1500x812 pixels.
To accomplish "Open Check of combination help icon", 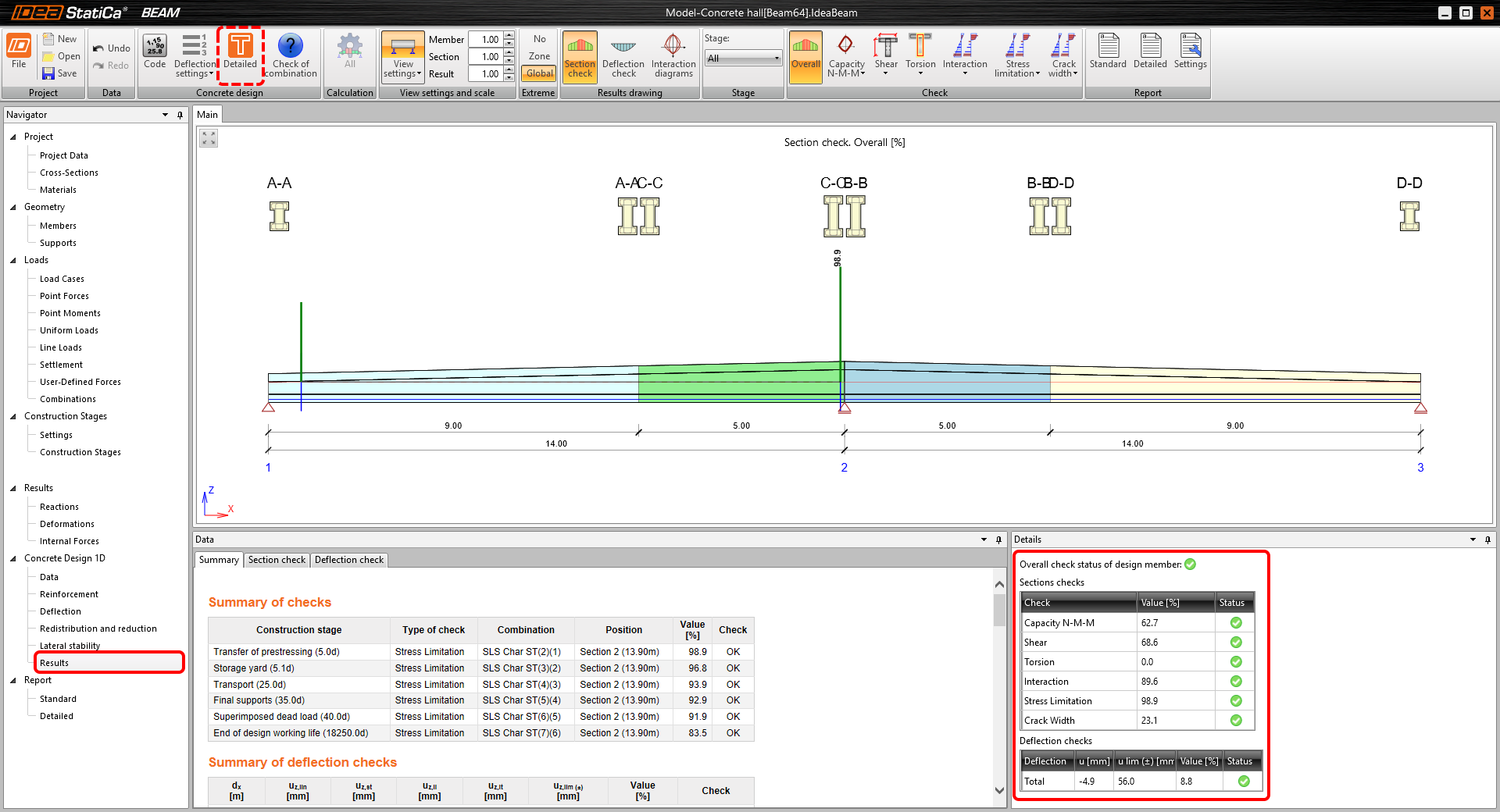I will pyautogui.click(x=290, y=47).
